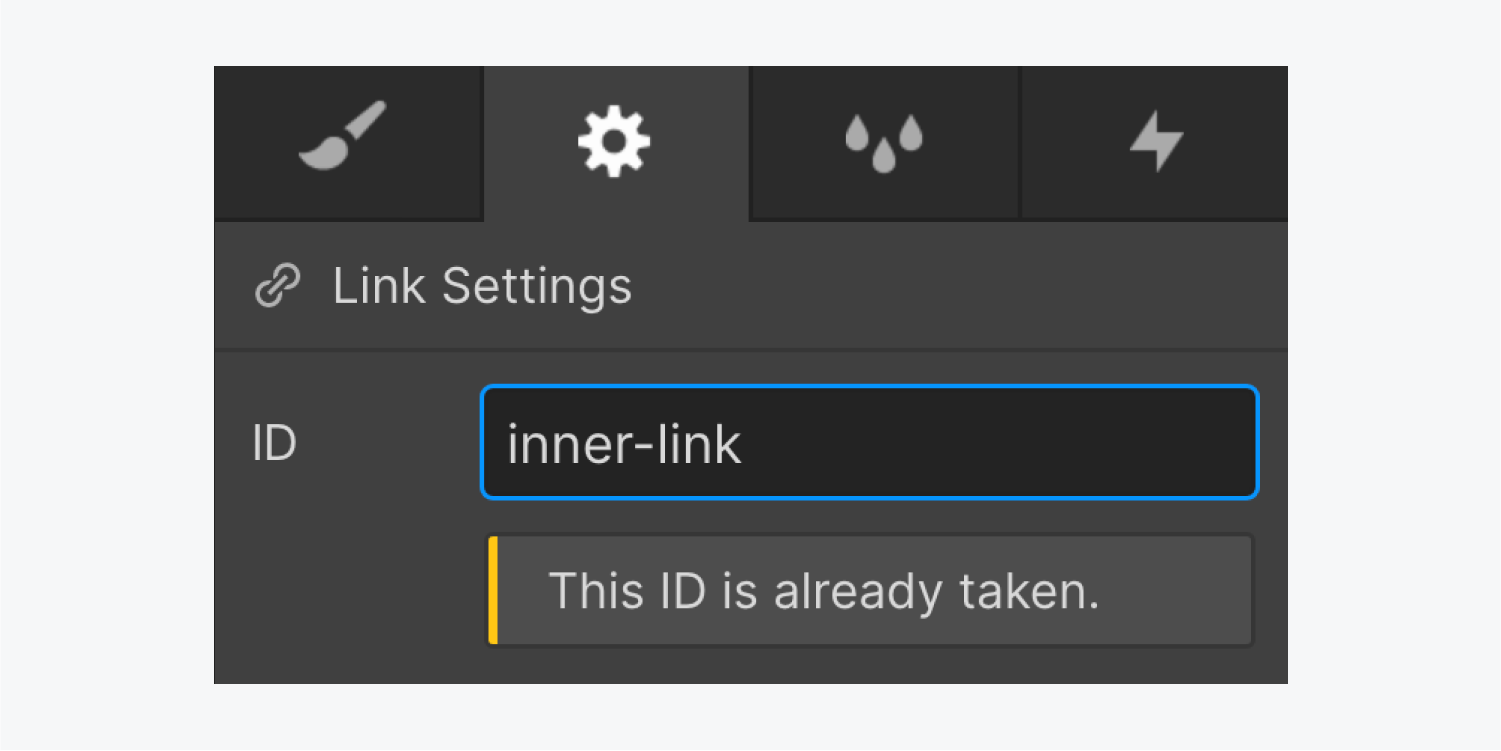Place cursor at end of inner-link value
This screenshot has height=751, width=1501.
pos(743,445)
